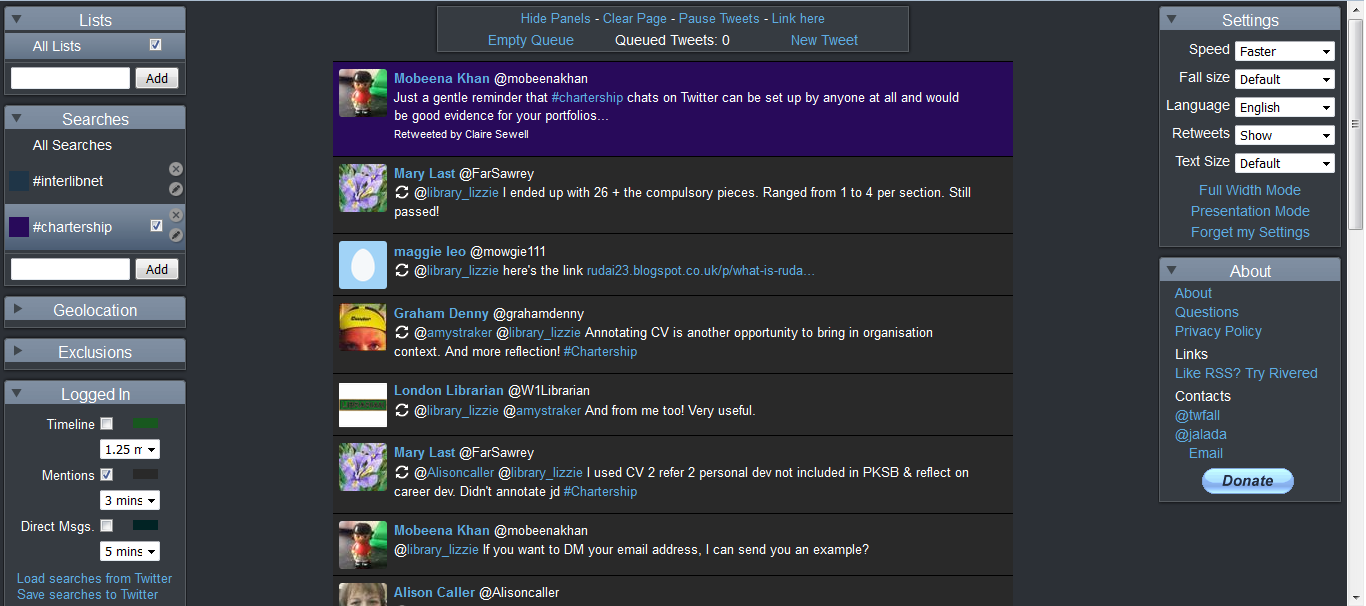Screen dimensions: 1366x606
Task: Switch to Presentation Mode
Action: [x=1250, y=211]
